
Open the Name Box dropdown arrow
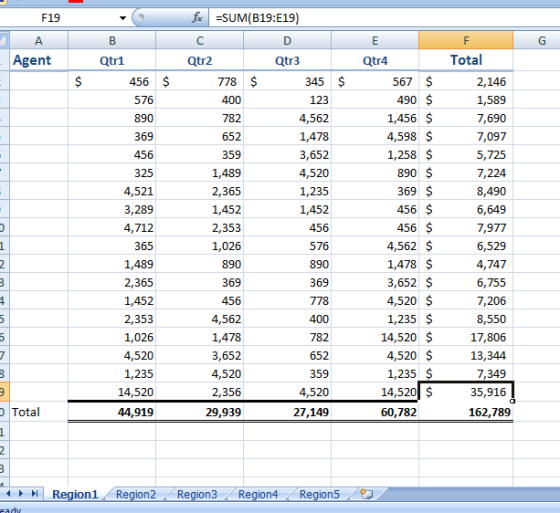click(122, 18)
